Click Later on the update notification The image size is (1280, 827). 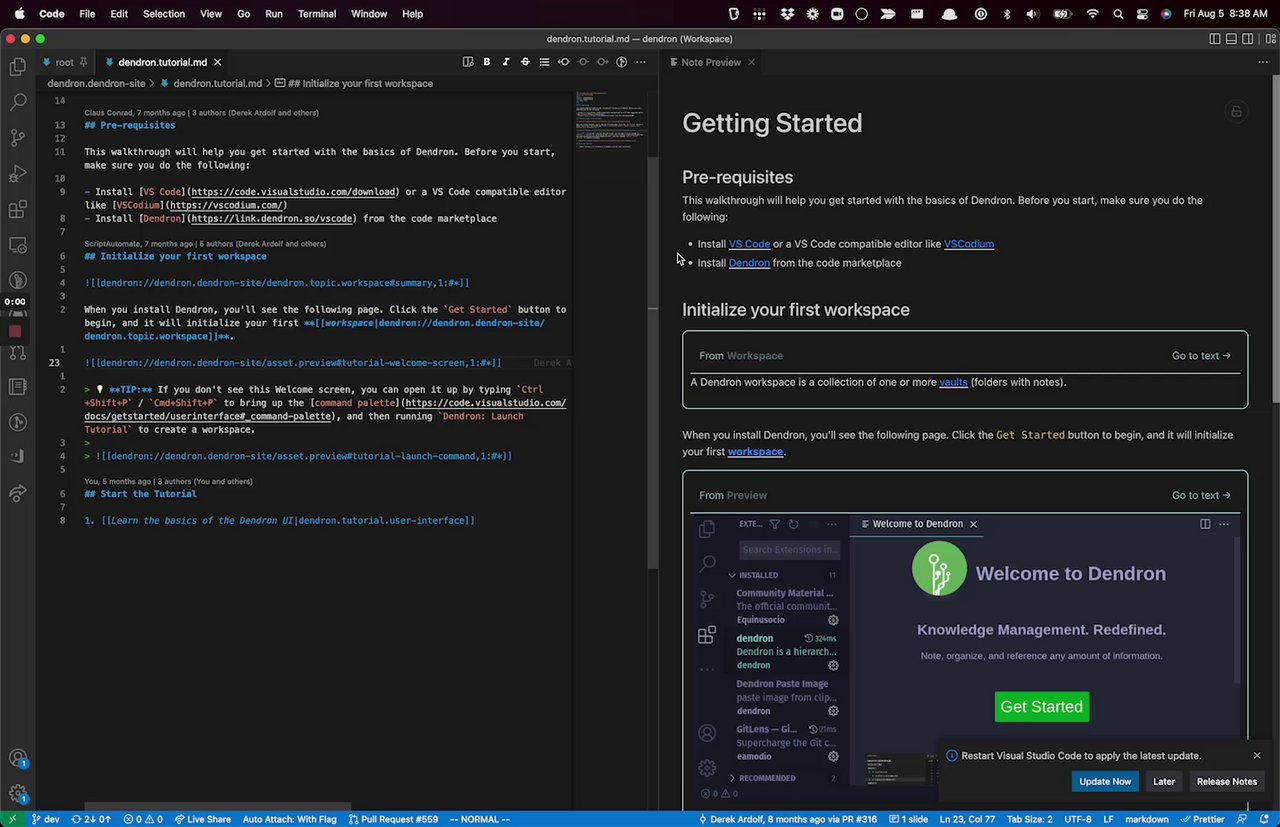click(1164, 782)
